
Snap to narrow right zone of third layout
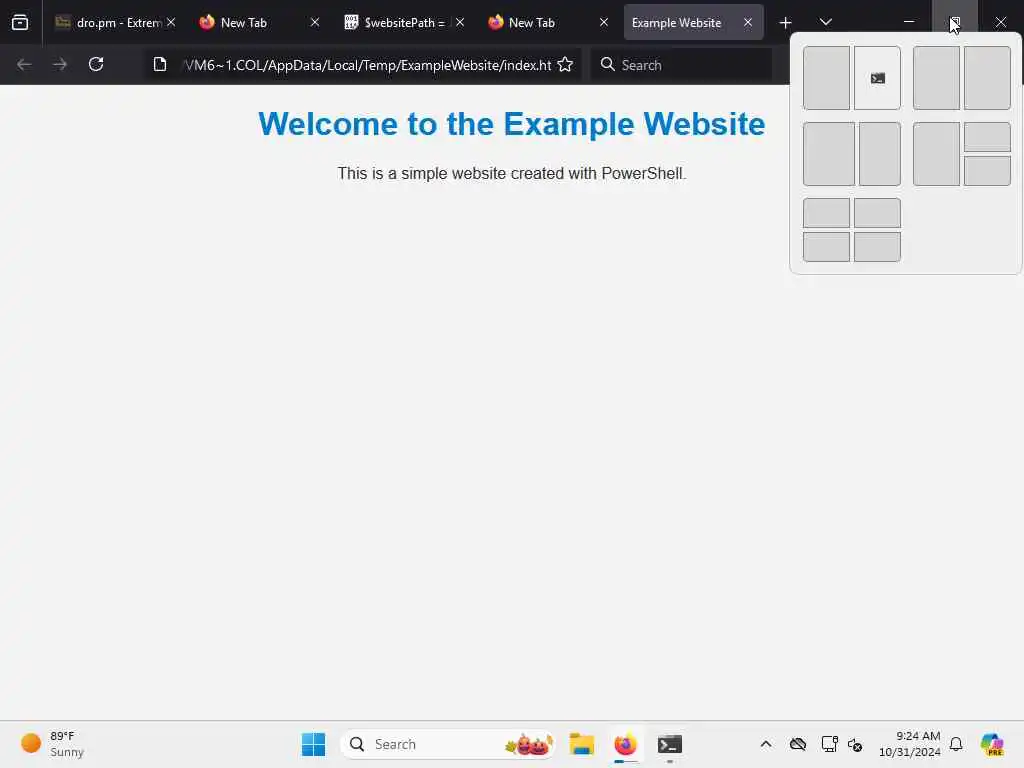pyautogui.click(x=880, y=154)
